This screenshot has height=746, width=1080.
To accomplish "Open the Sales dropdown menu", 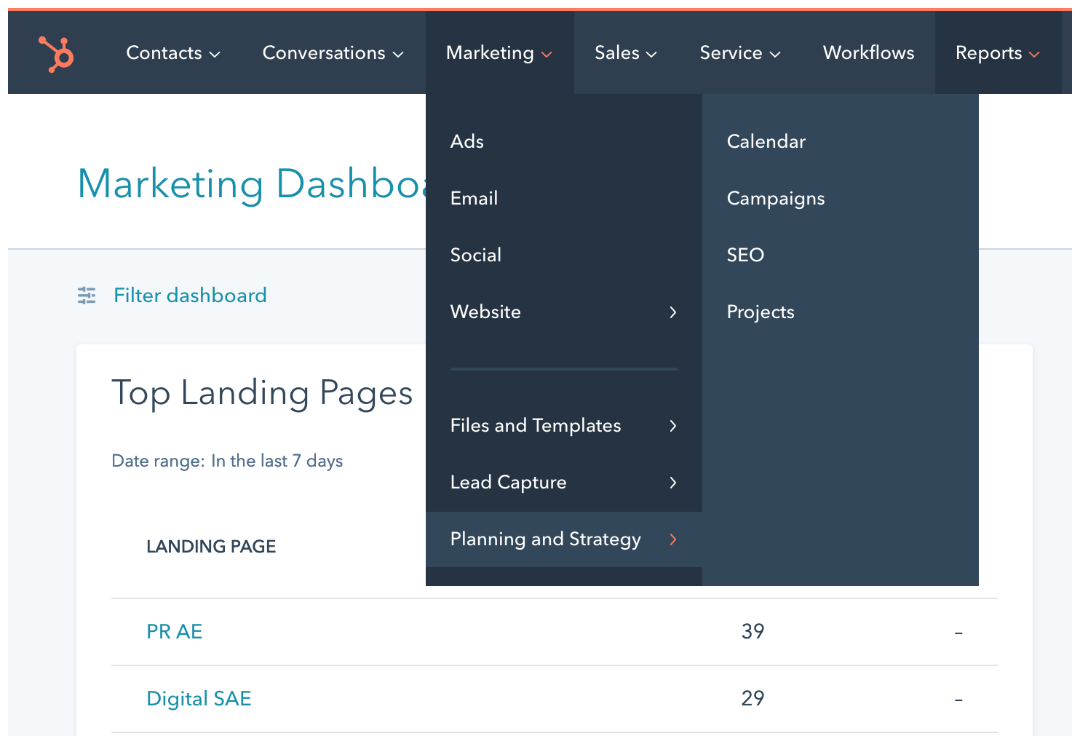I will pos(625,53).
